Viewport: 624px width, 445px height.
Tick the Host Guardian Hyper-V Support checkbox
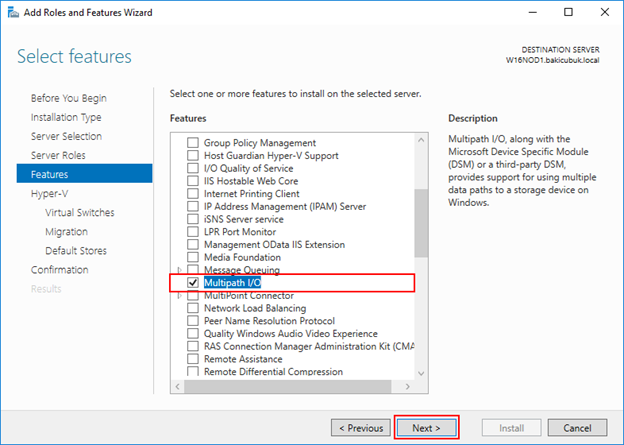point(193,155)
